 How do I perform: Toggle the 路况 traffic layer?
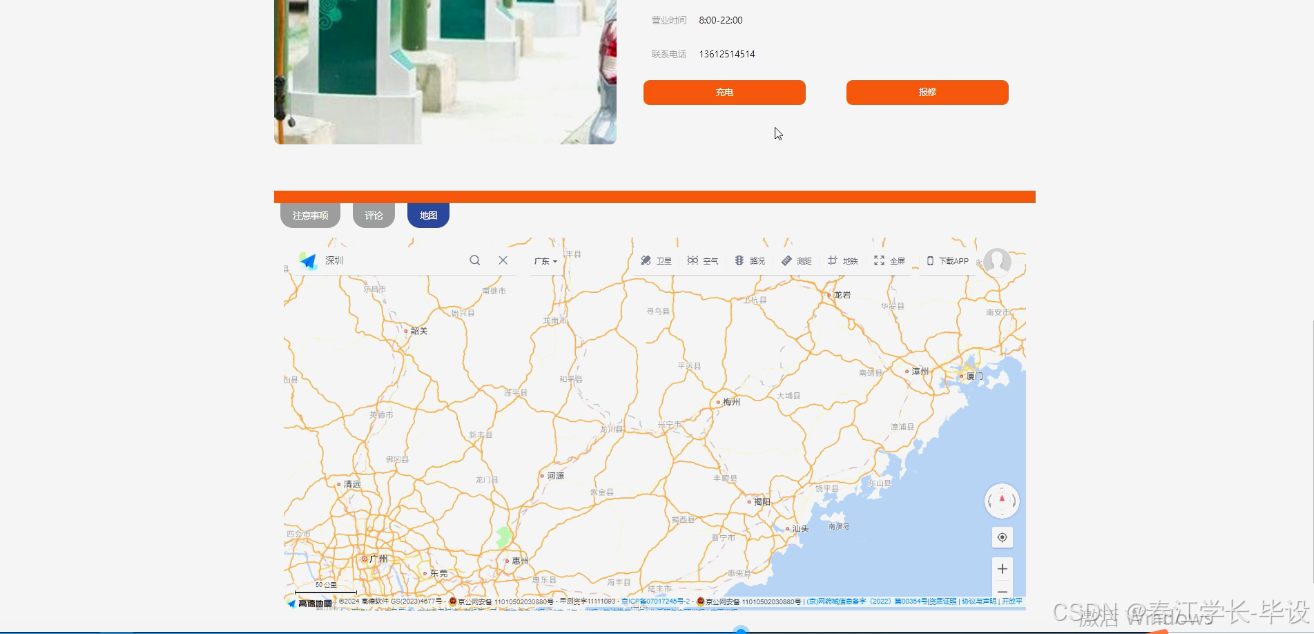[x=750, y=261]
